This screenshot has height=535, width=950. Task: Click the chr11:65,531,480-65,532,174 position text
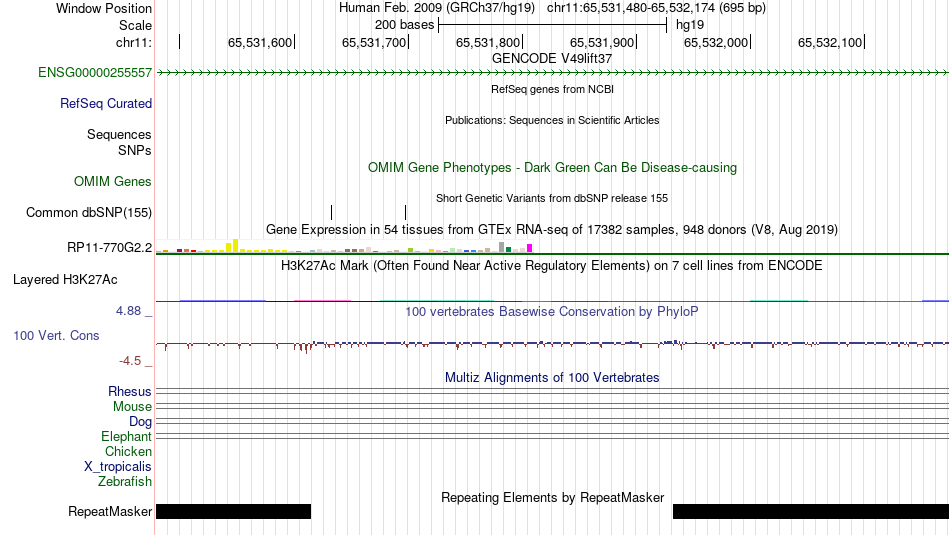[x=656, y=8]
